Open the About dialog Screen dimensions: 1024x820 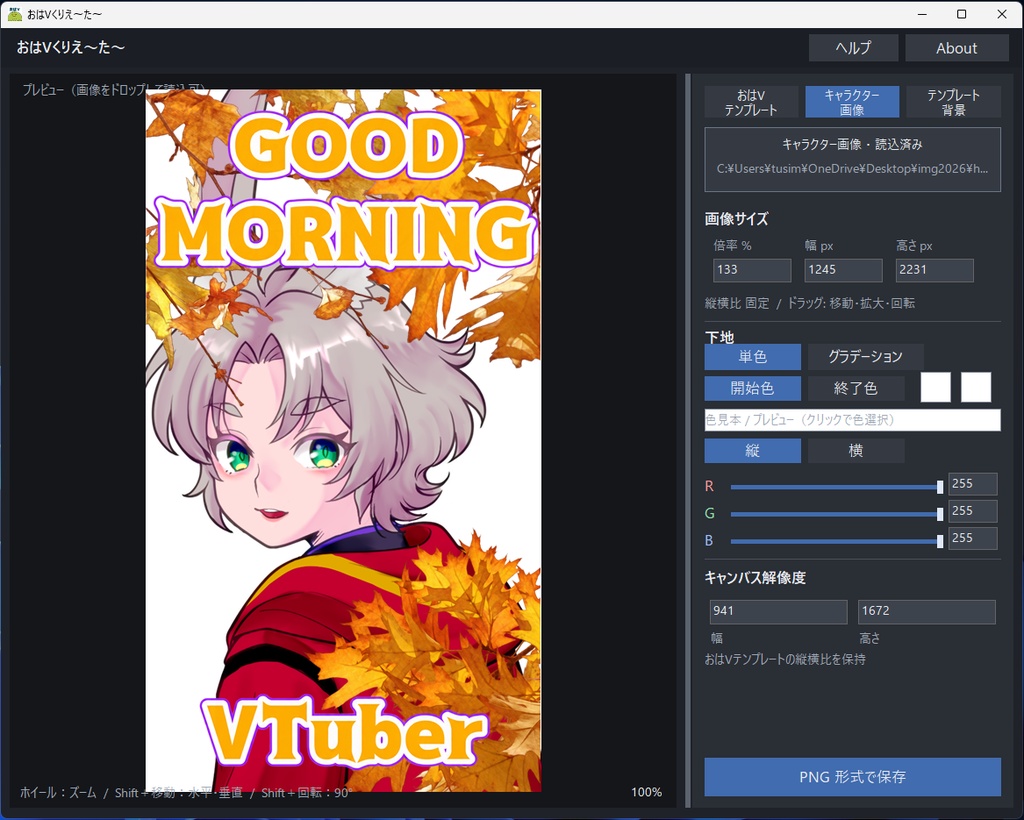(956, 48)
